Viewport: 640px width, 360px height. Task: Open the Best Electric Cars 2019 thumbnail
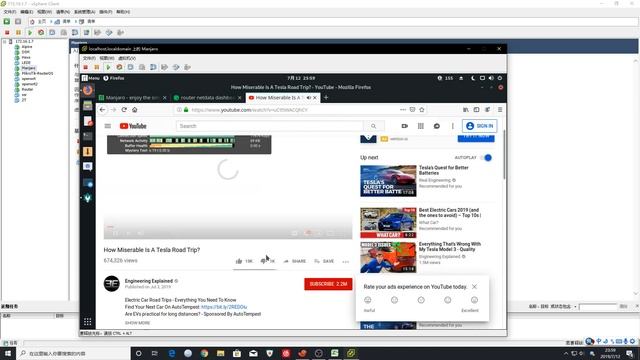pyautogui.click(x=388, y=223)
